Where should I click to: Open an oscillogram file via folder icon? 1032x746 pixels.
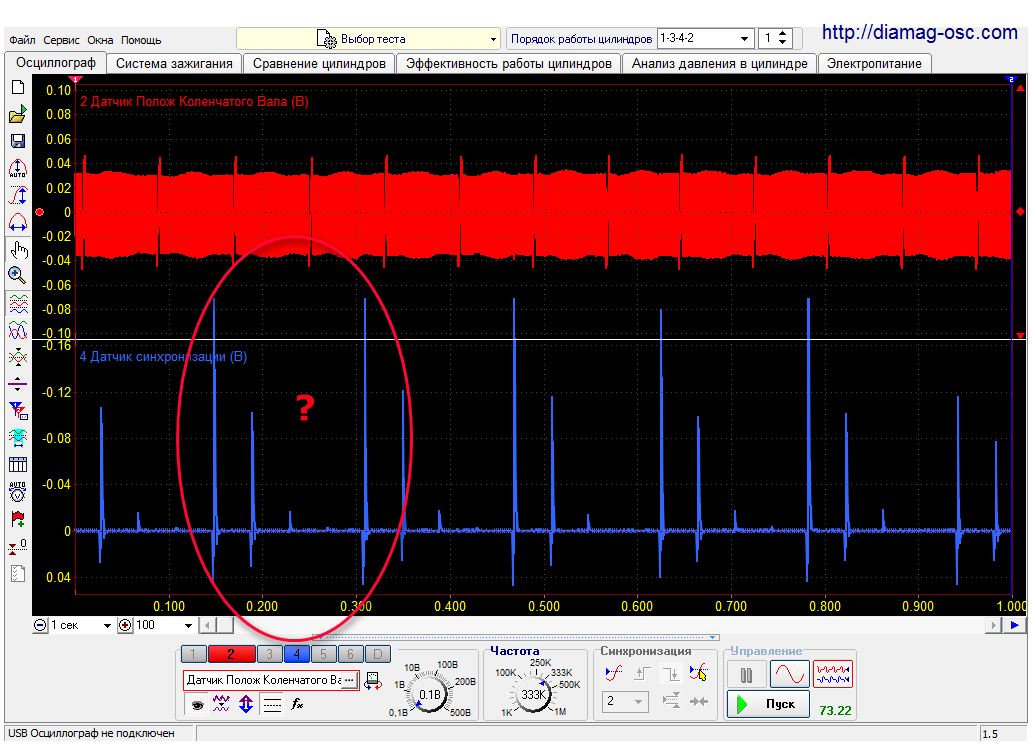pos(18,115)
